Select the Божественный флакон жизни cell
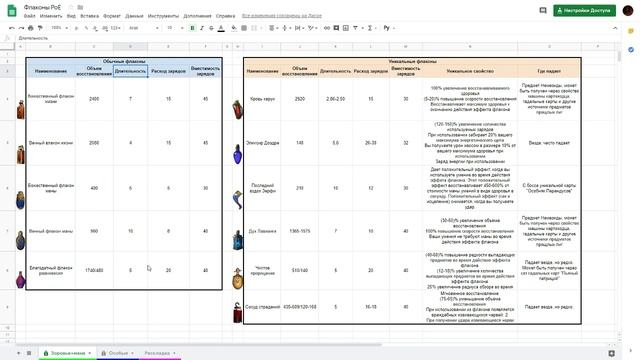Screen dimensions: 640x360 [x=51, y=99]
